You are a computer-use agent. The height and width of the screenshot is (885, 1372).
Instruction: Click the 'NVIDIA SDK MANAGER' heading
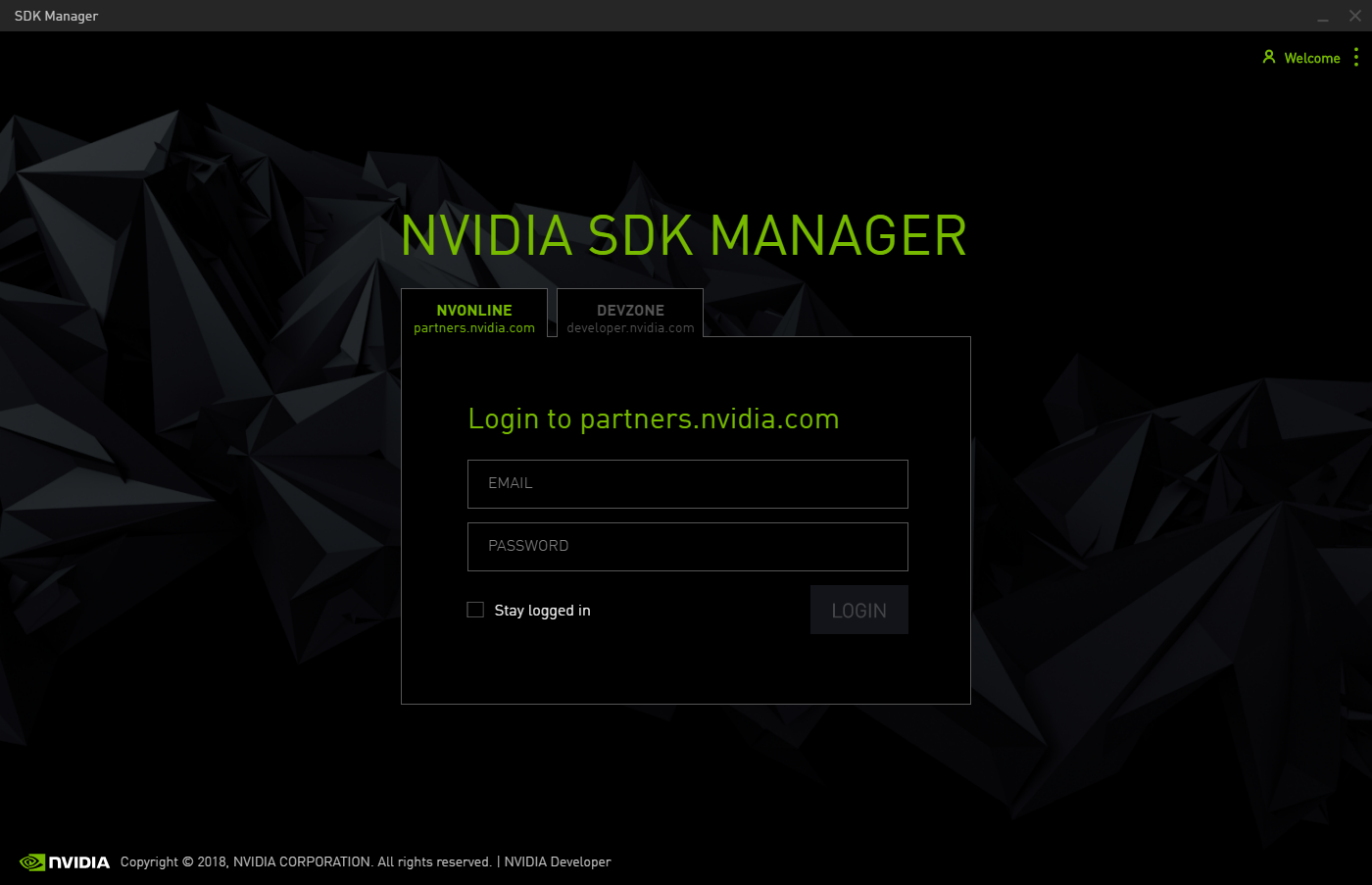684,236
